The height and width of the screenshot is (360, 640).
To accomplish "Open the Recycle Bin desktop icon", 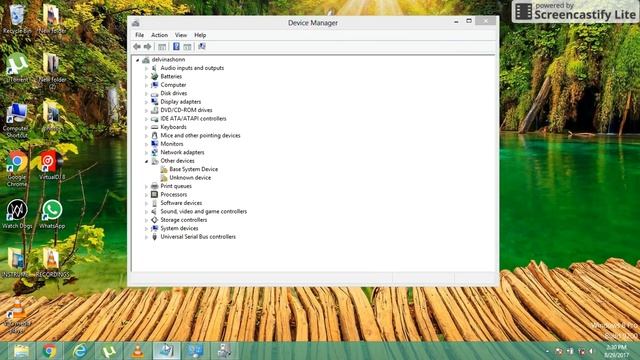I will (17, 19).
